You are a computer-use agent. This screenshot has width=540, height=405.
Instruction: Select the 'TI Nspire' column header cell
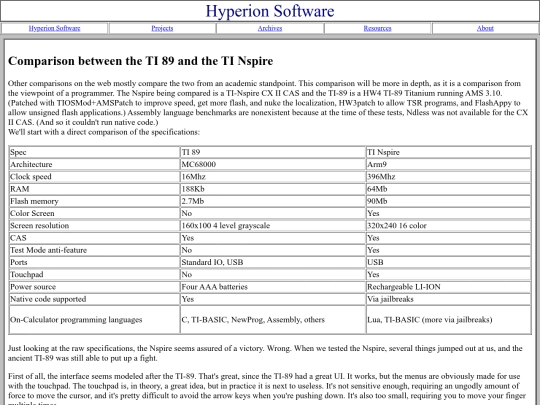click(448, 152)
